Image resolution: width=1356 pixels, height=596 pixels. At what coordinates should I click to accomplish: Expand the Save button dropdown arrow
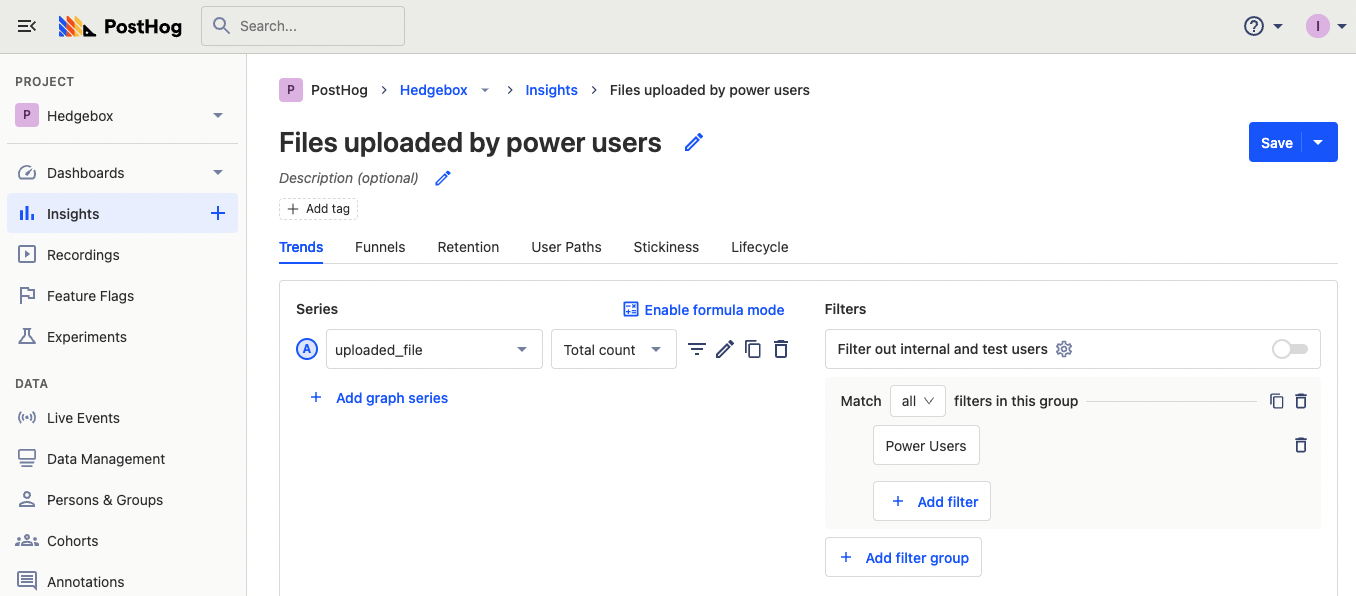click(1319, 143)
